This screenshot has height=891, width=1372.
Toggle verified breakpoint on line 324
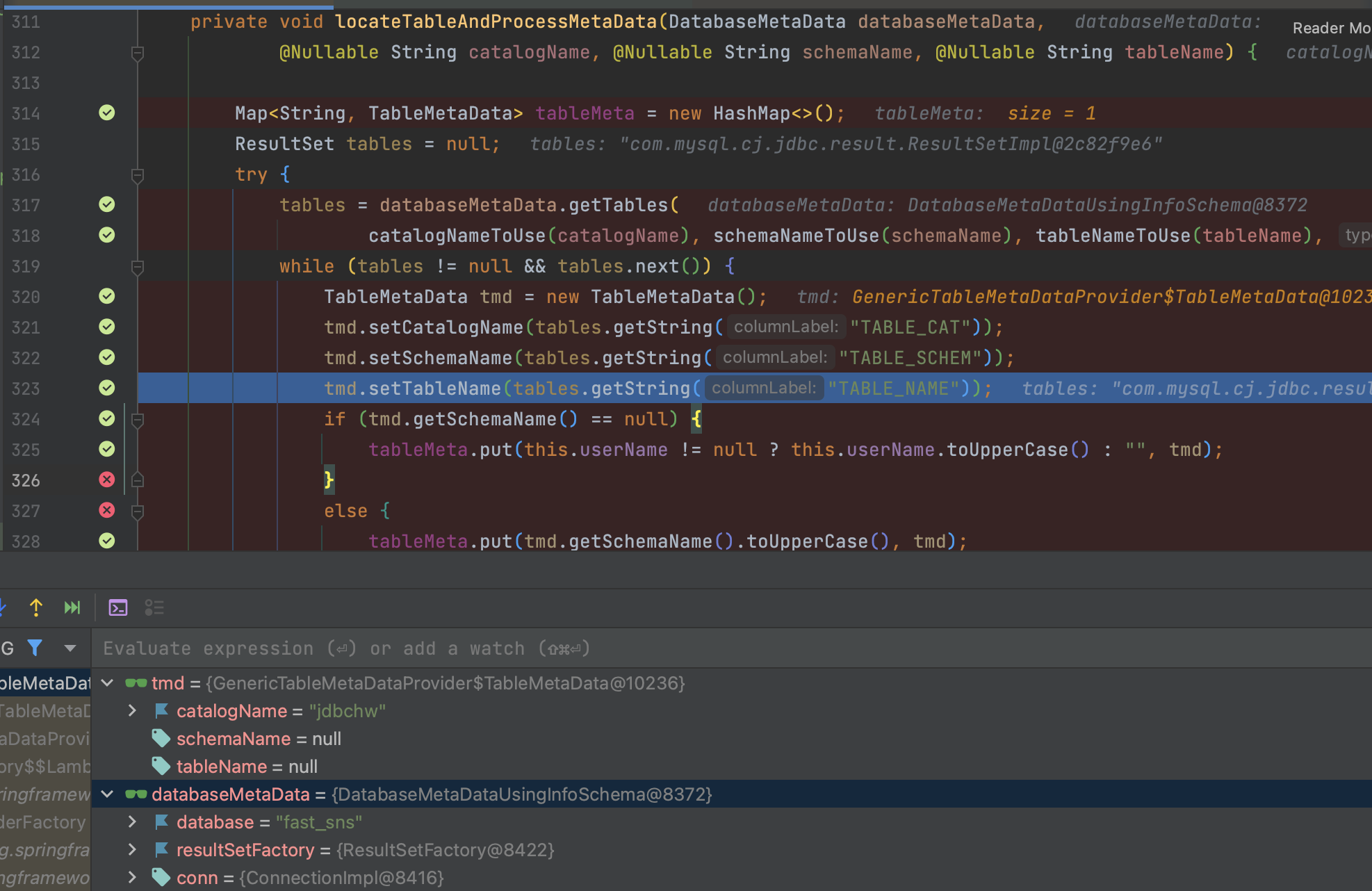point(106,418)
